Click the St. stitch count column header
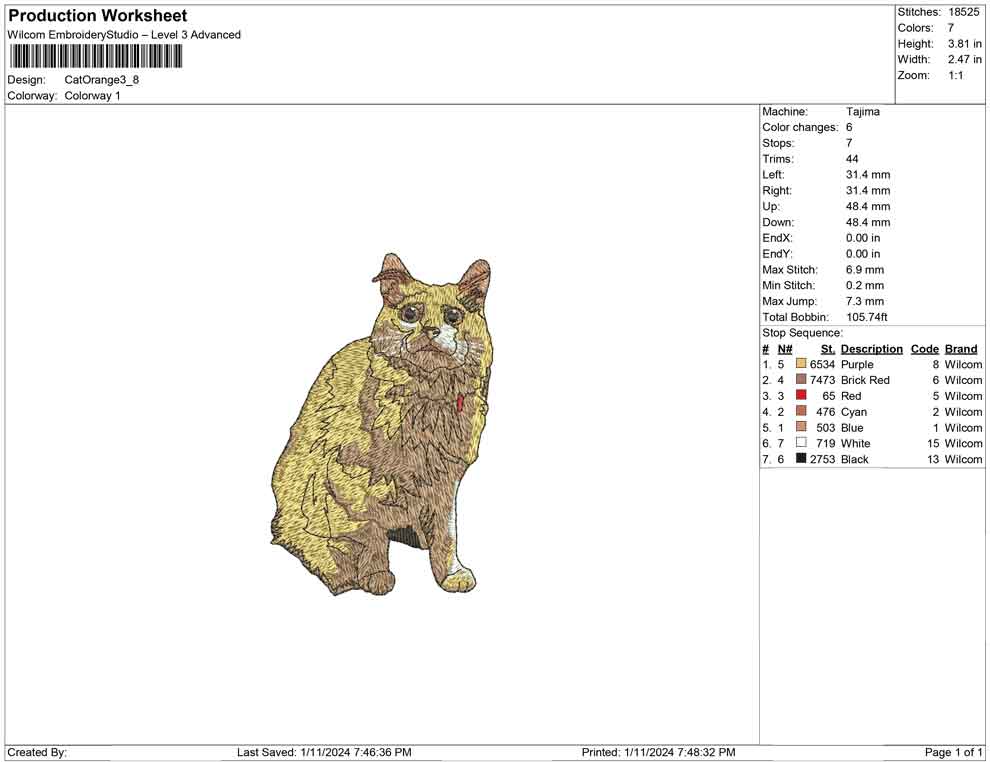The image size is (990, 762). click(x=827, y=349)
